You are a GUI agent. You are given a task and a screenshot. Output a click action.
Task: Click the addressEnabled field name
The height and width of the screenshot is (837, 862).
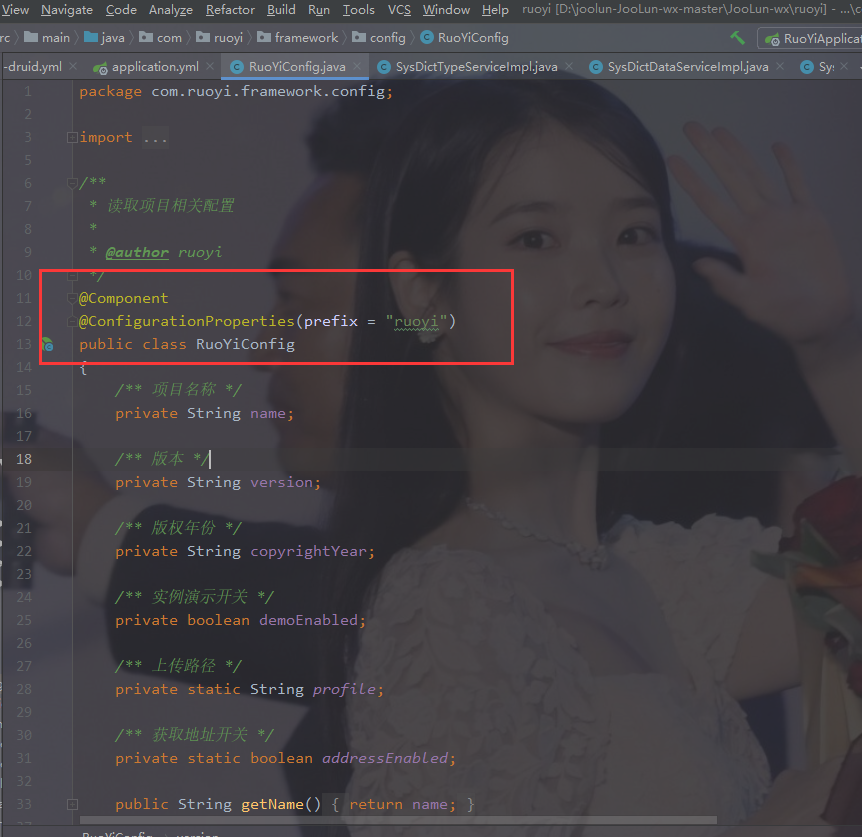point(385,758)
